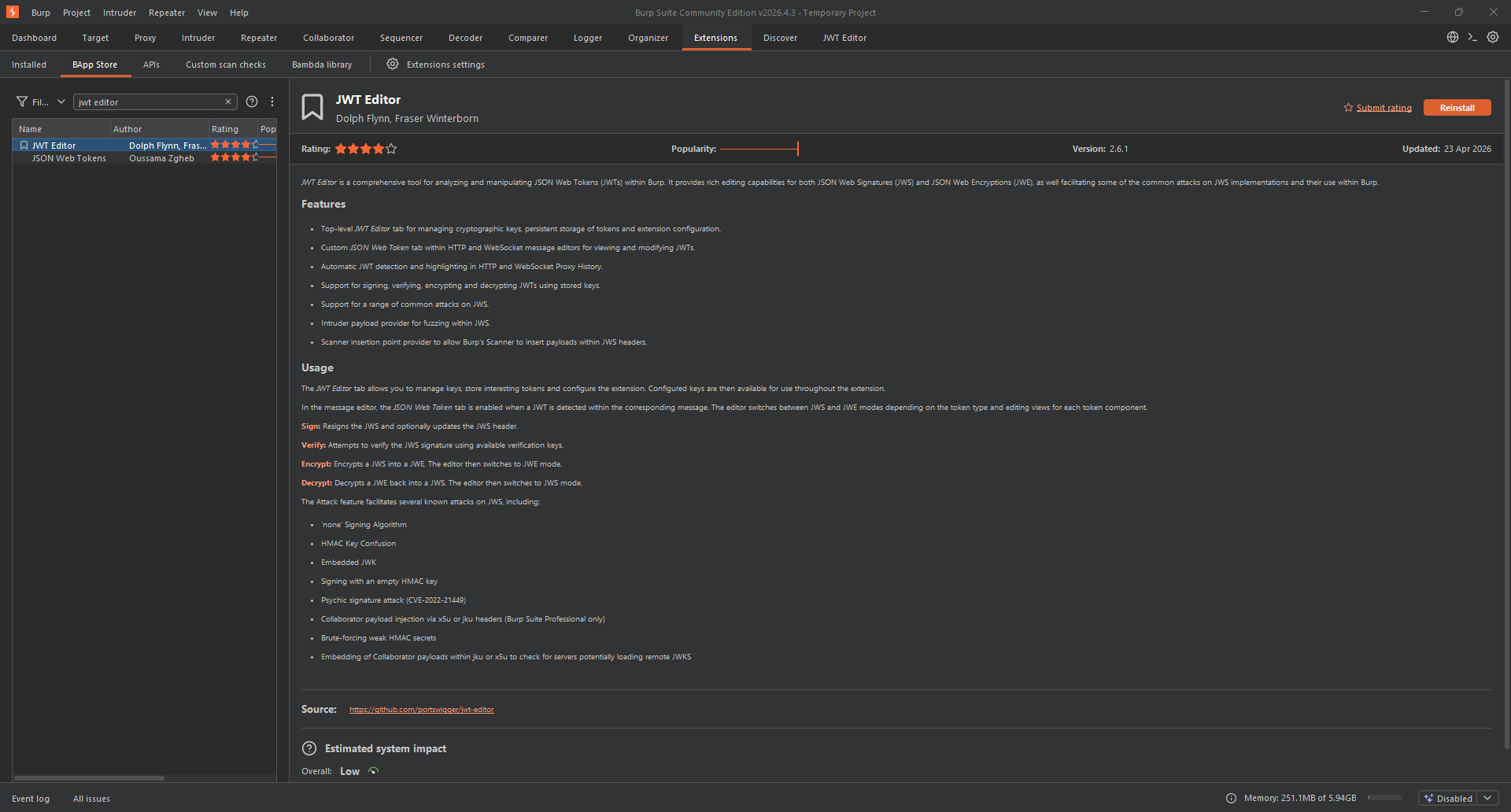This screenshot has width=1511, height=812.
Task: Open the View menu
Action: tap(208, 13)
